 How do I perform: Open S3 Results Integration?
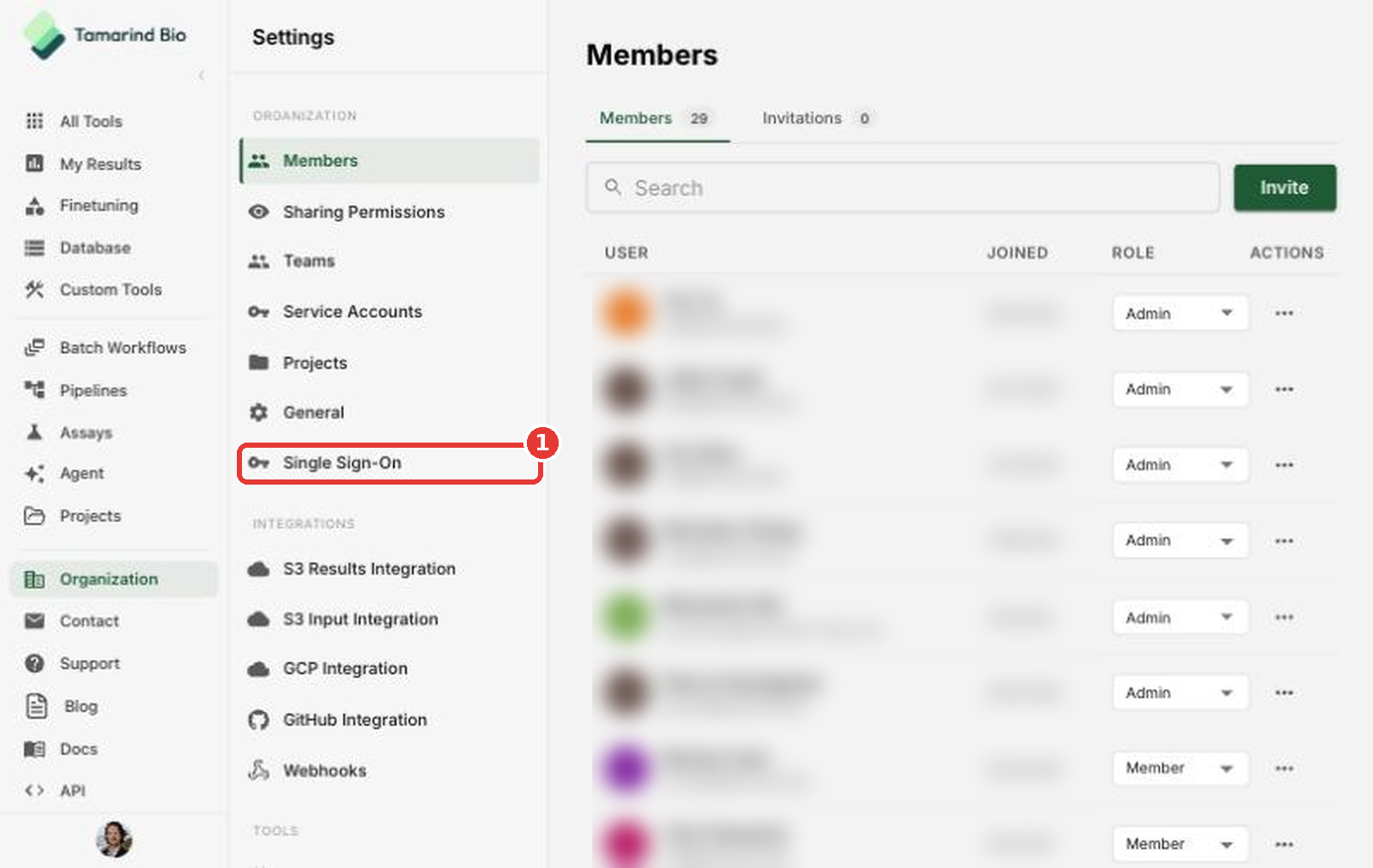click(390, 569)
